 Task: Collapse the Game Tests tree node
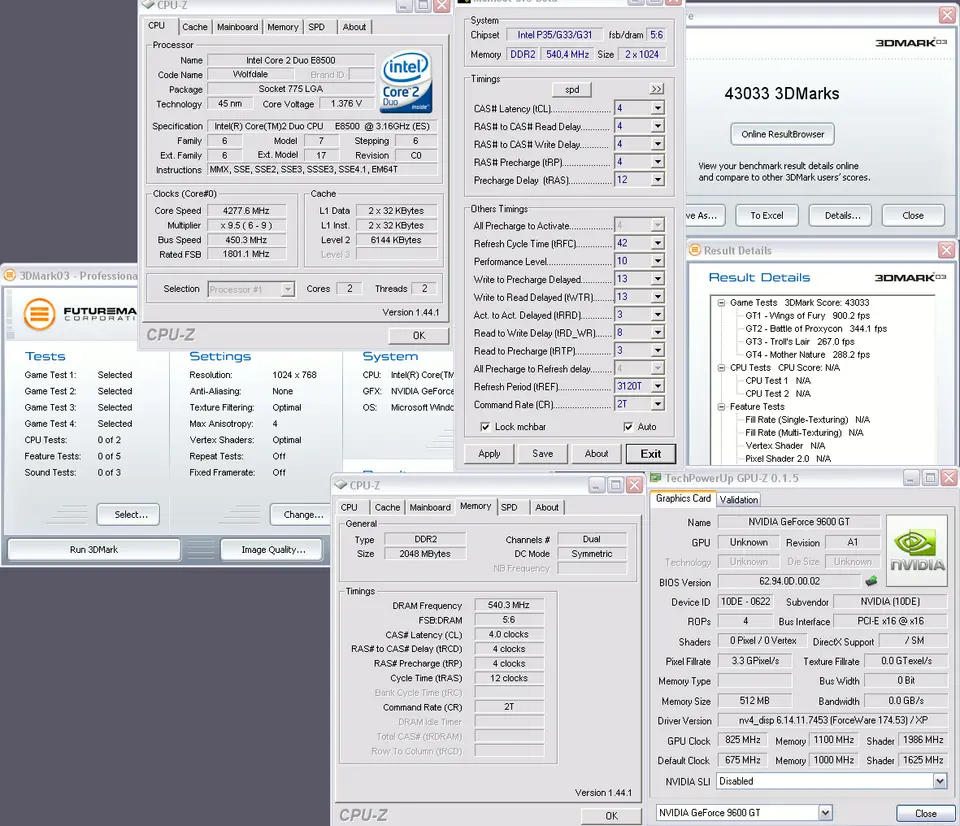click(x=721, y=303)
